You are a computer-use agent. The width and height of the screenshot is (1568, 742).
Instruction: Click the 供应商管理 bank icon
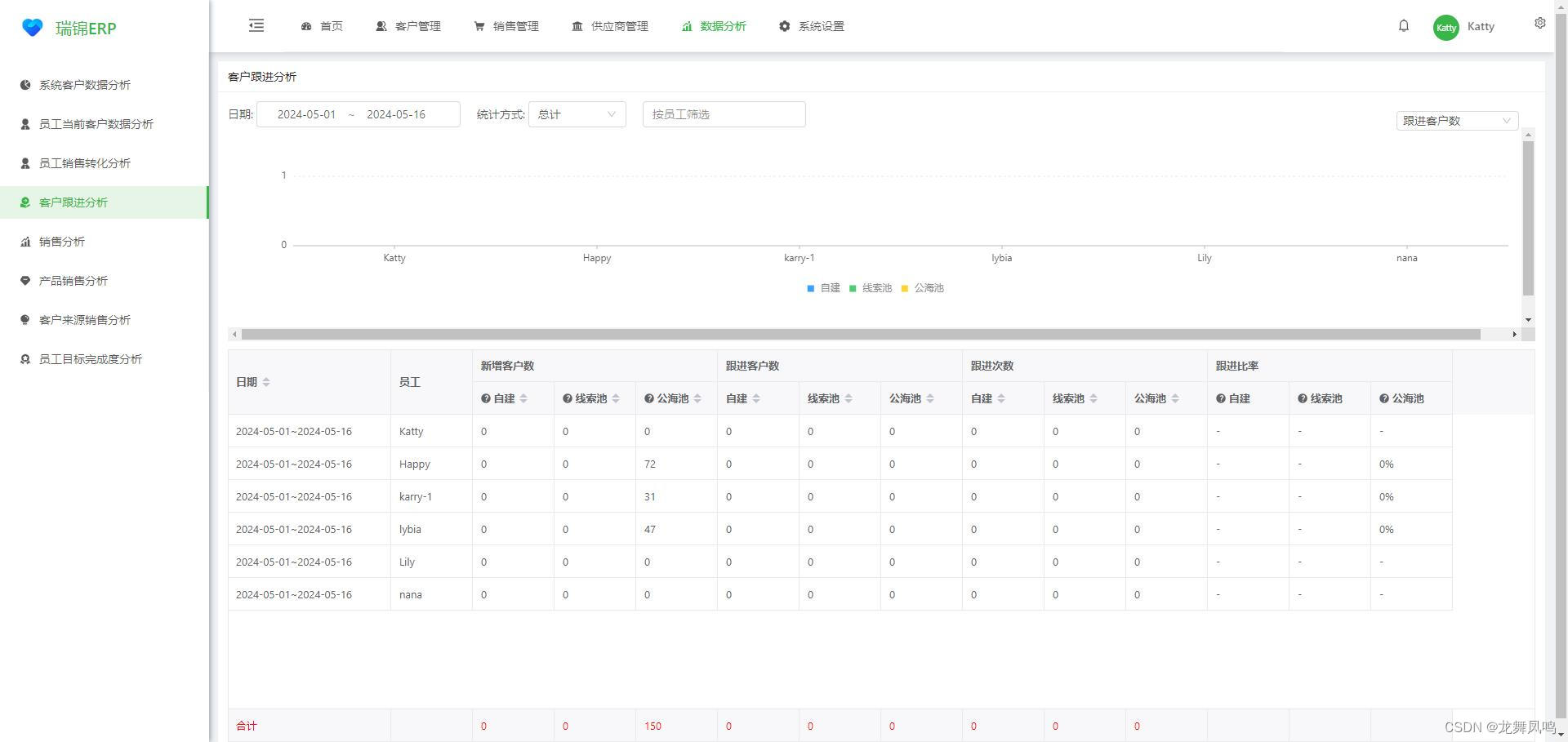pyautogui.click(x=577, y=26)
